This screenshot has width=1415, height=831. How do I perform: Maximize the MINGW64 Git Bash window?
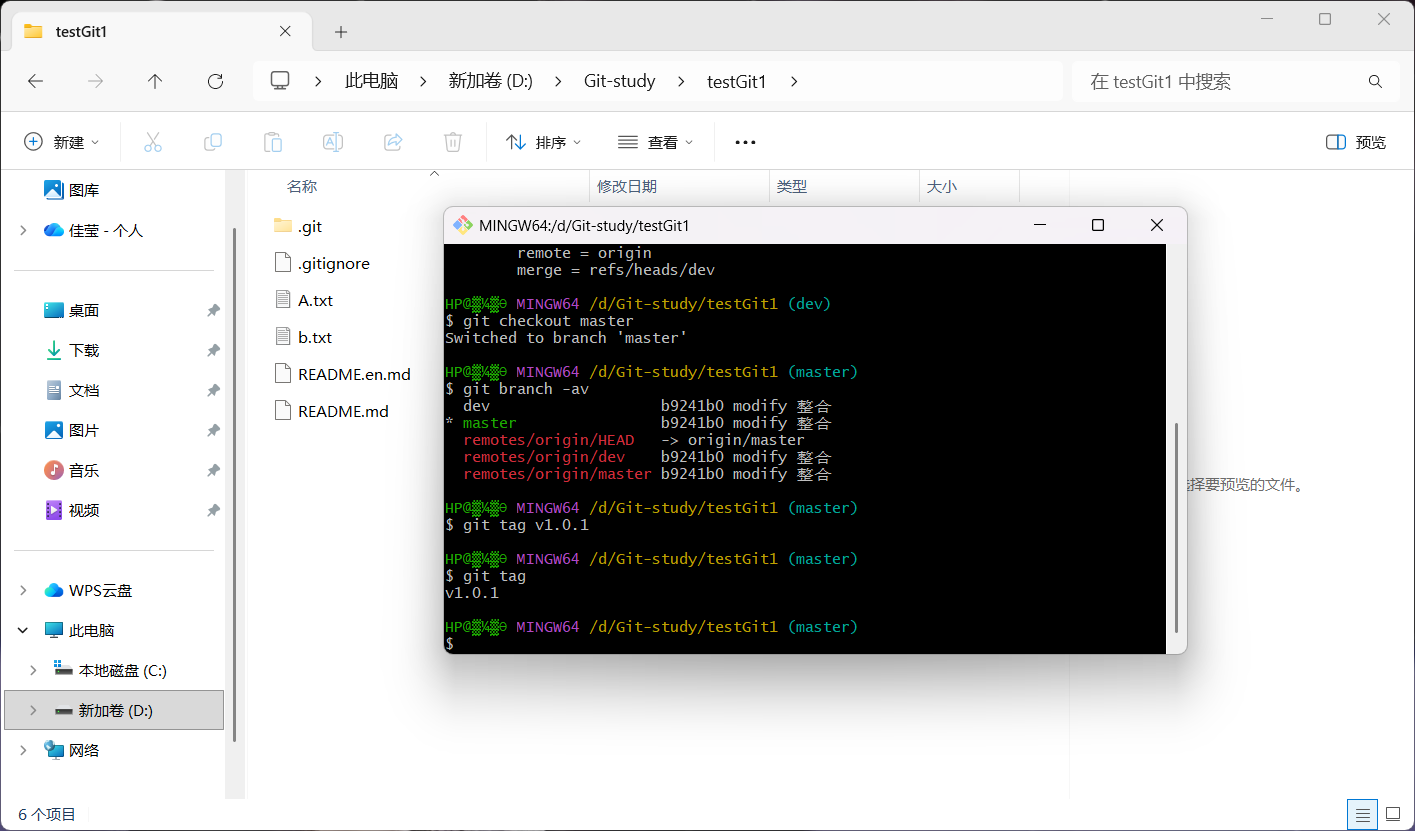1098,225
